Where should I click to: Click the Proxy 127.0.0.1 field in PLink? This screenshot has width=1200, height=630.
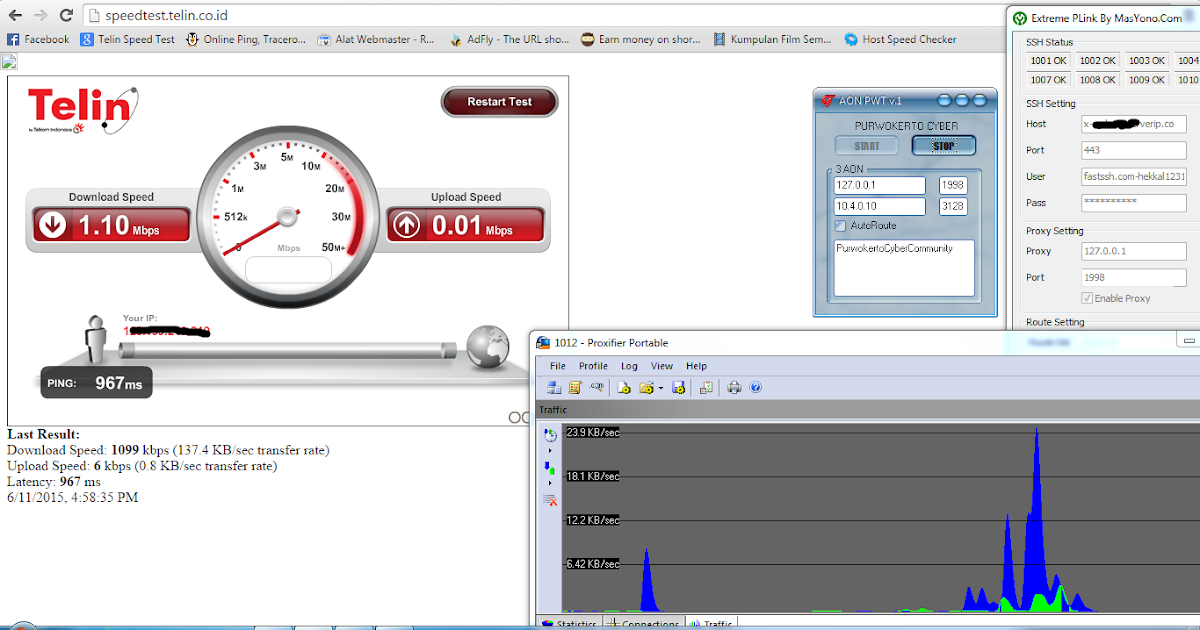(1134, 251)
